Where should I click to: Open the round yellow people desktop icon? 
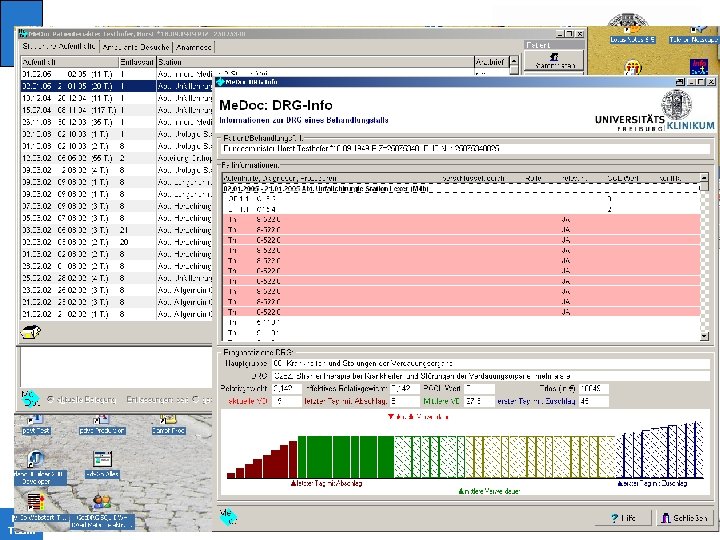[x=632, y=67]
